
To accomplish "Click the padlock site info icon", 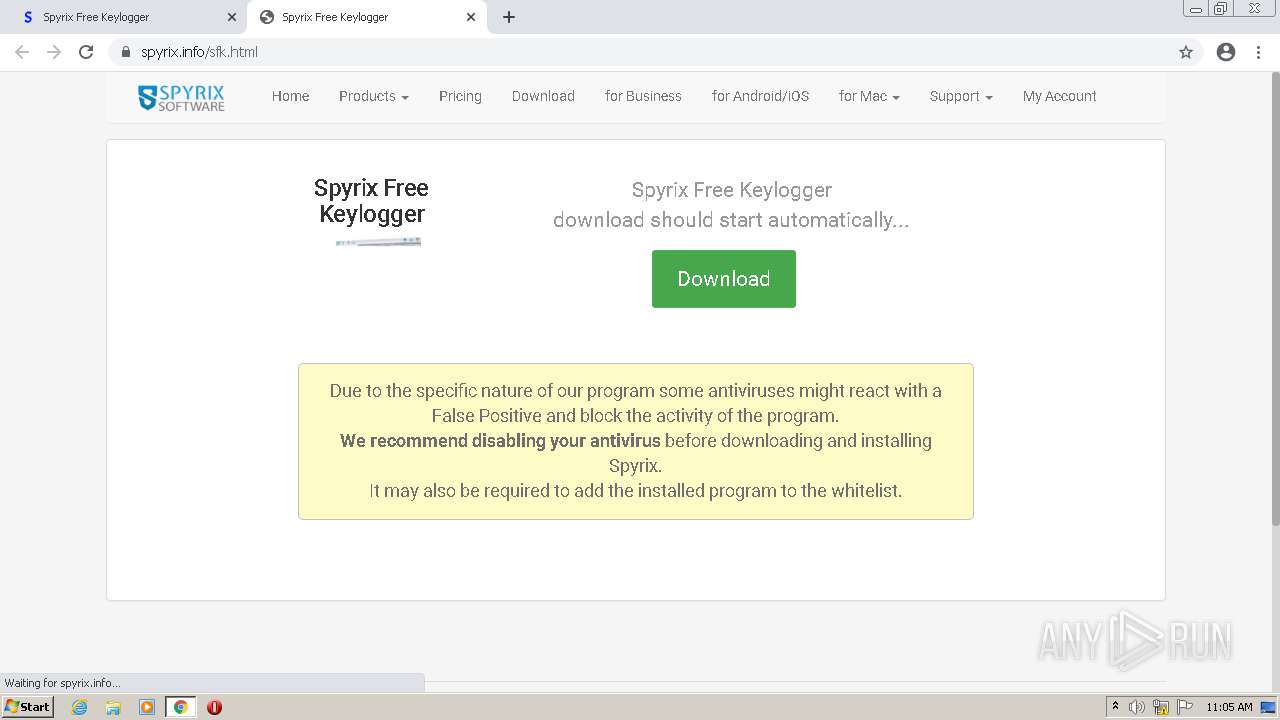I will [x=126, y=52].
